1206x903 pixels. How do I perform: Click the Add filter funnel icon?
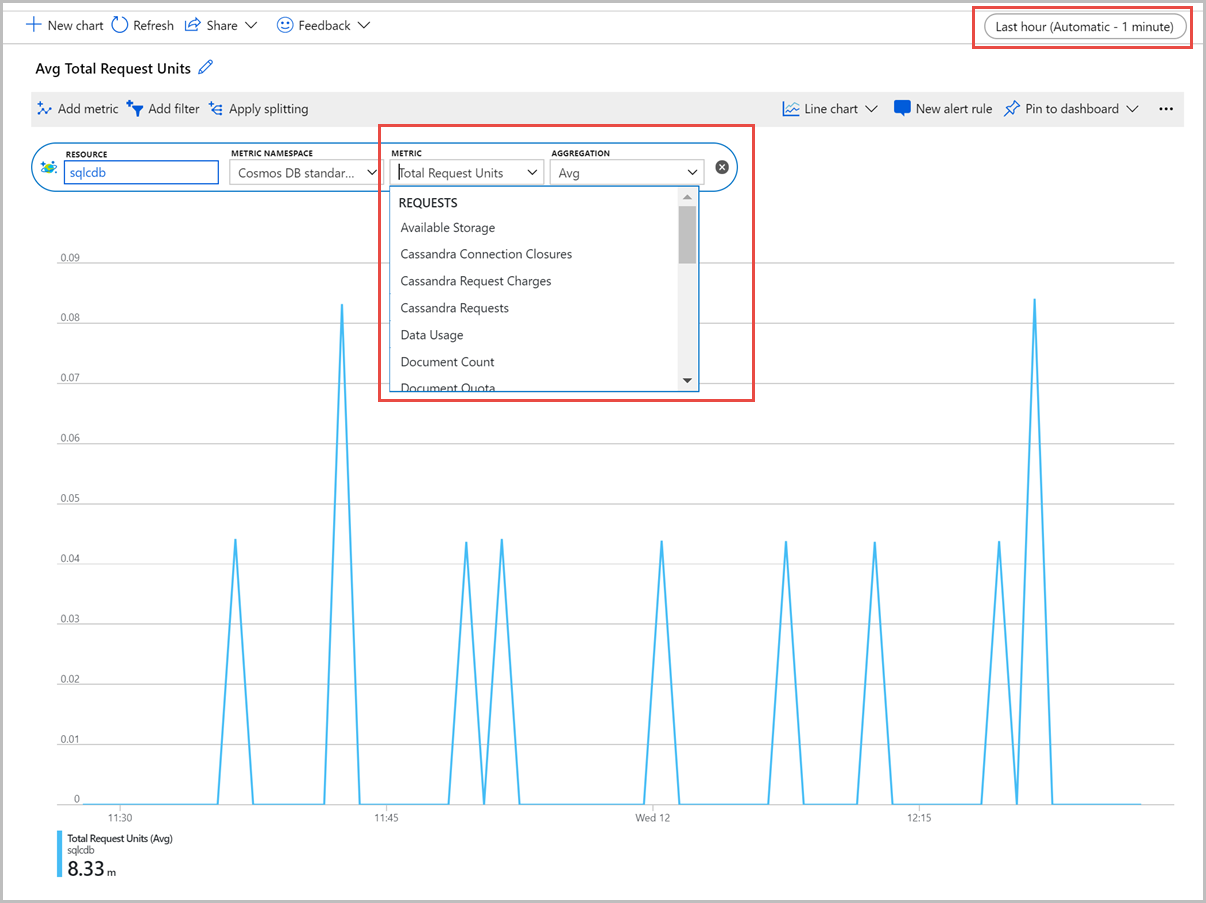pos(135,109)
